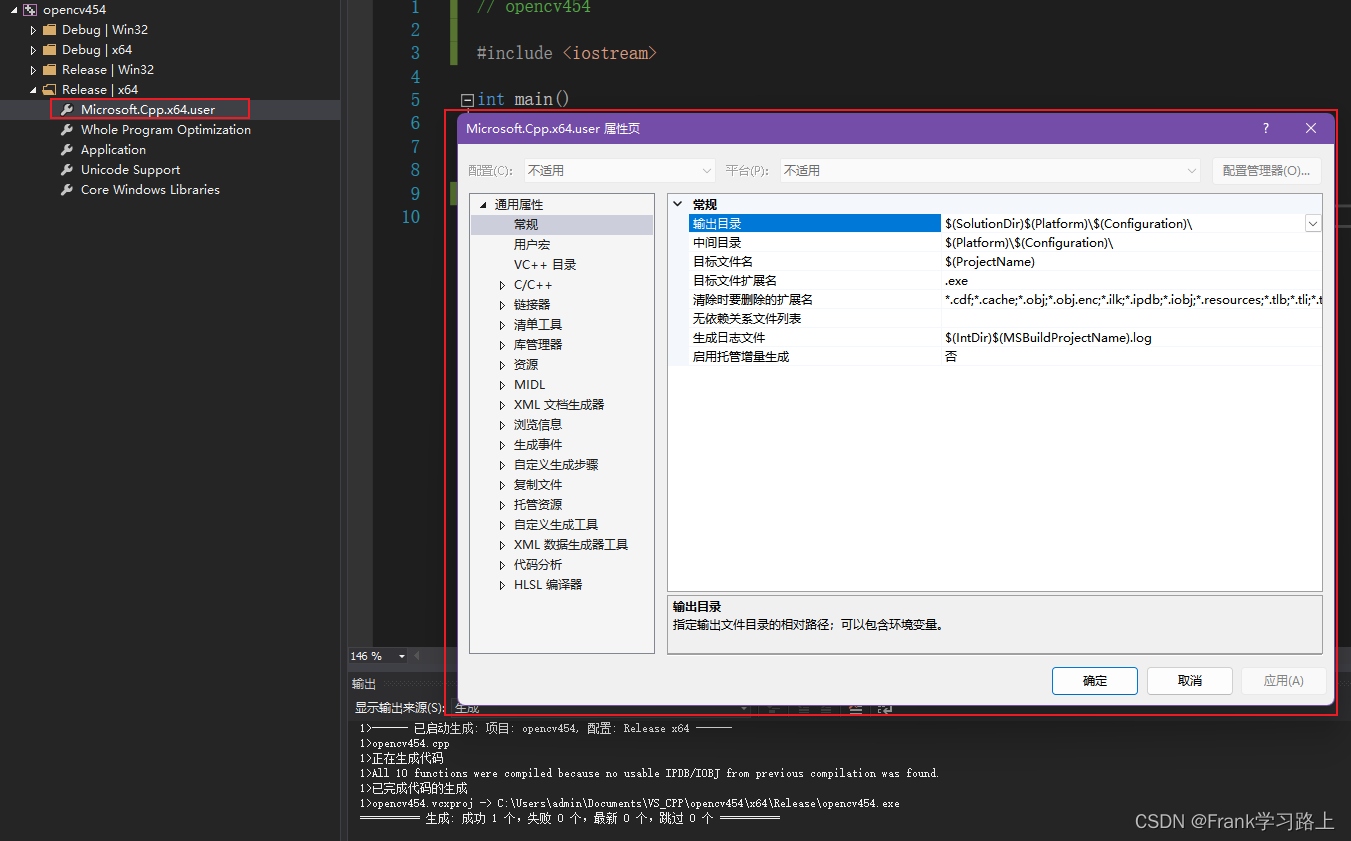Click the opencv454.exe output path line

tap(629, 803)
